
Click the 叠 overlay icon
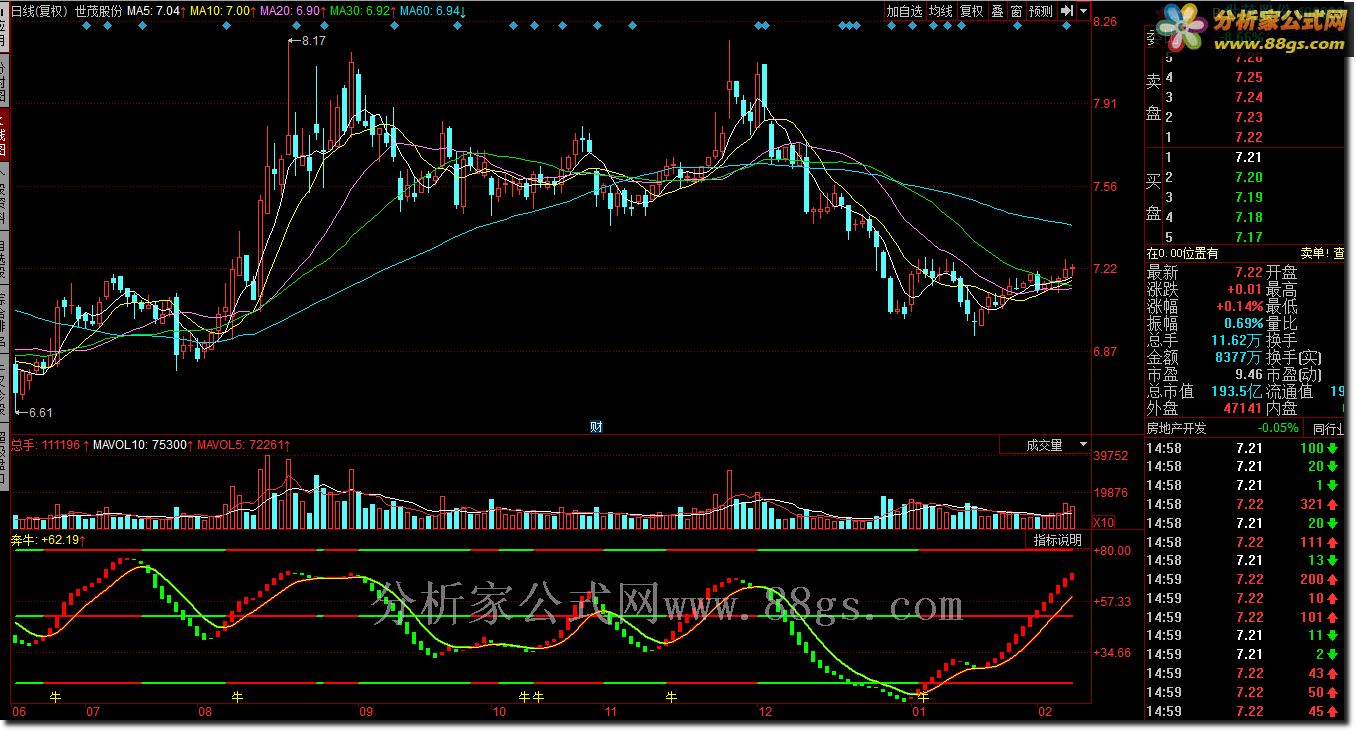coord(997,11)
